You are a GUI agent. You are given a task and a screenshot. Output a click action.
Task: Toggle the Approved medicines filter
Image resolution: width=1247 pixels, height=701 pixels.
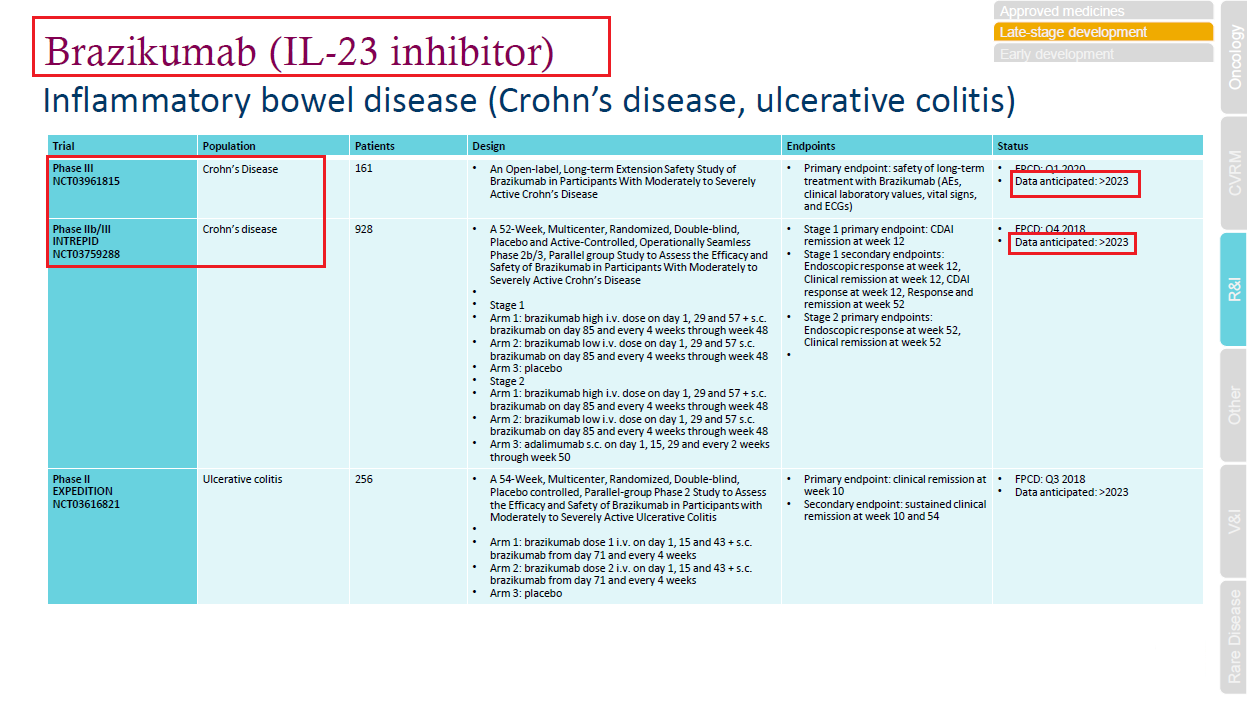click(1102, 12)
